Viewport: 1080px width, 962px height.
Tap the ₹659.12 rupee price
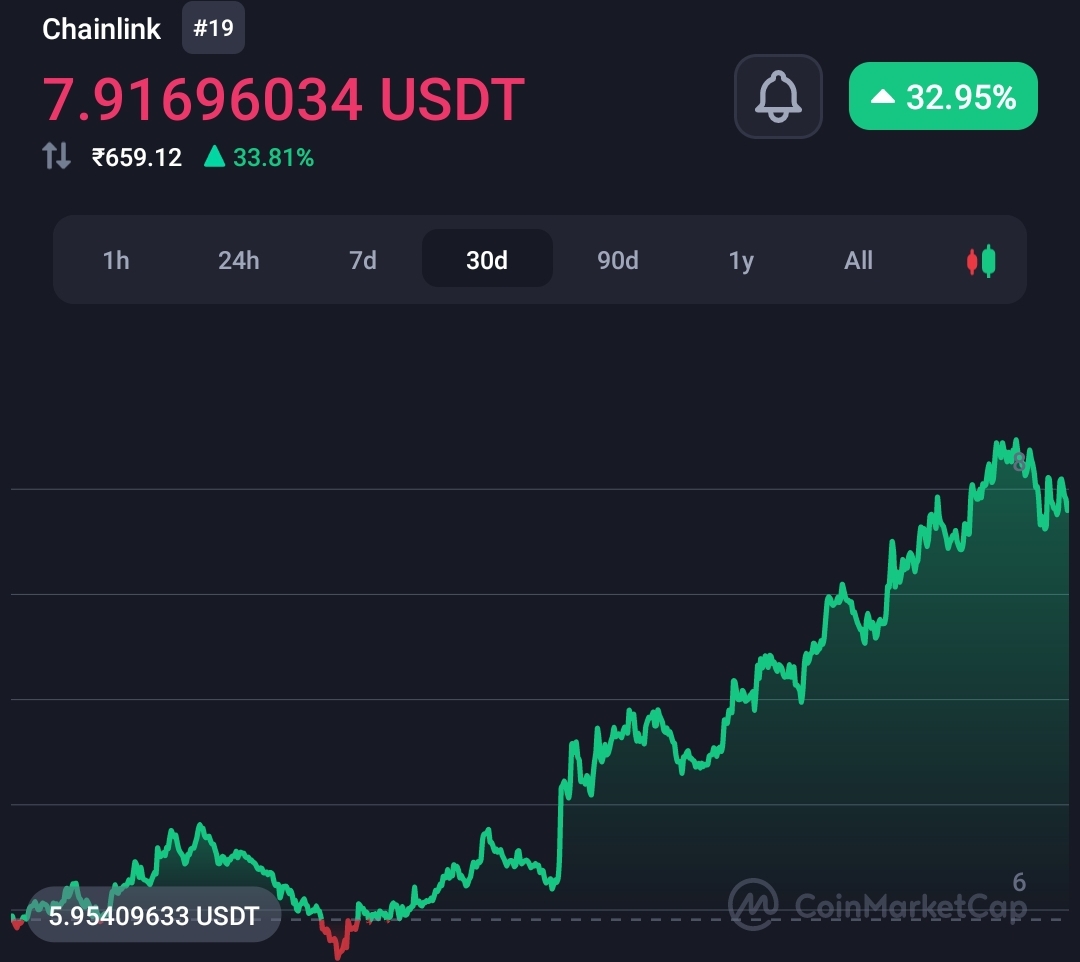[136, 158]
